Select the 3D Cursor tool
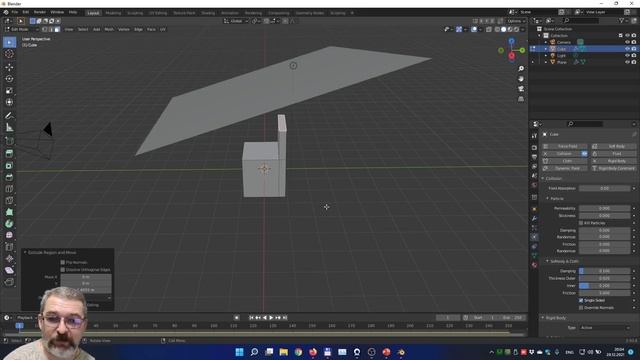The width and height of the screenshot is (640, 360). [9, 54]
